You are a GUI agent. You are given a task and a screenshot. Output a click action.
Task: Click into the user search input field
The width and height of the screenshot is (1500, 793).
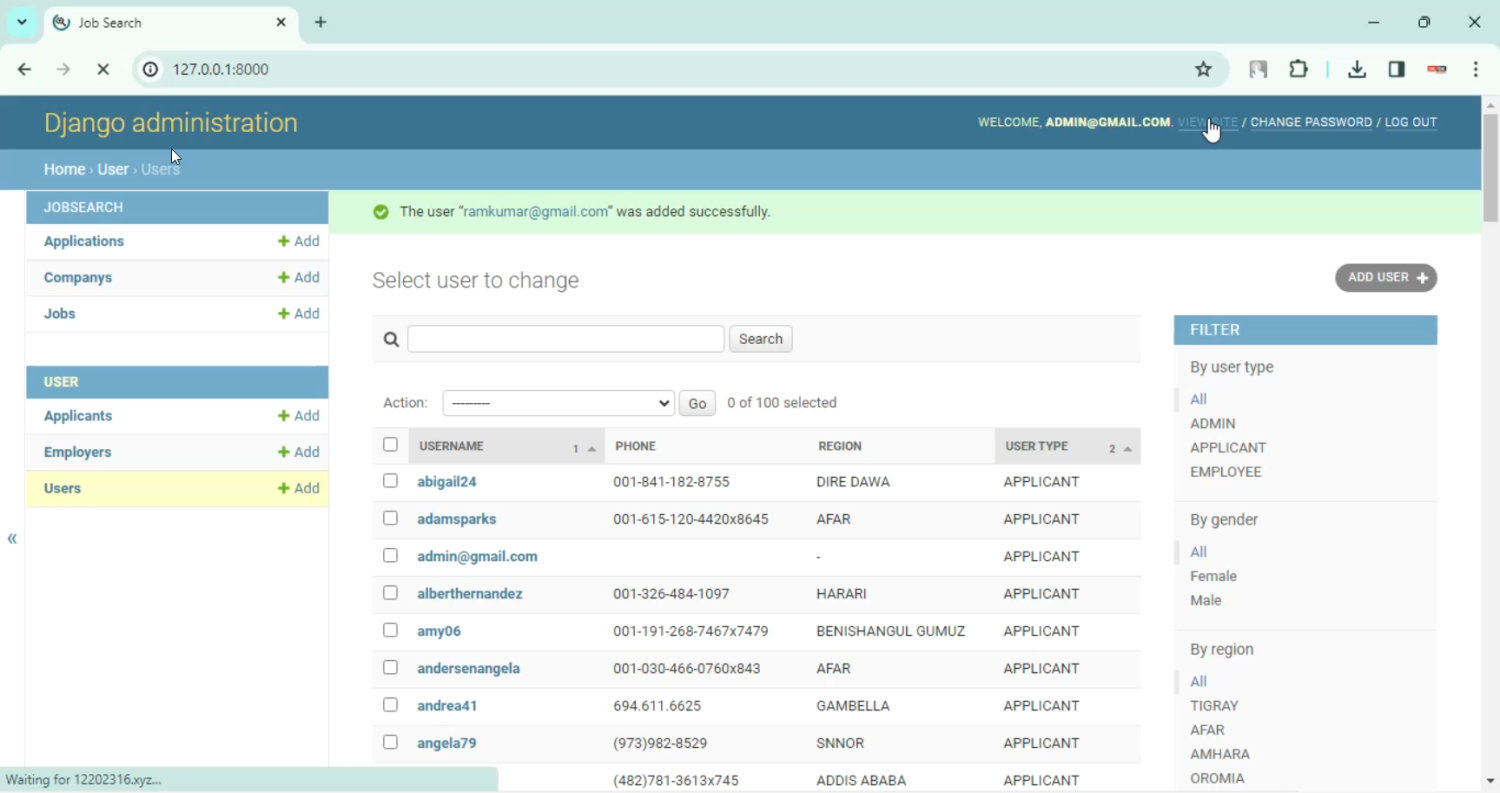[x=565, y=339]
